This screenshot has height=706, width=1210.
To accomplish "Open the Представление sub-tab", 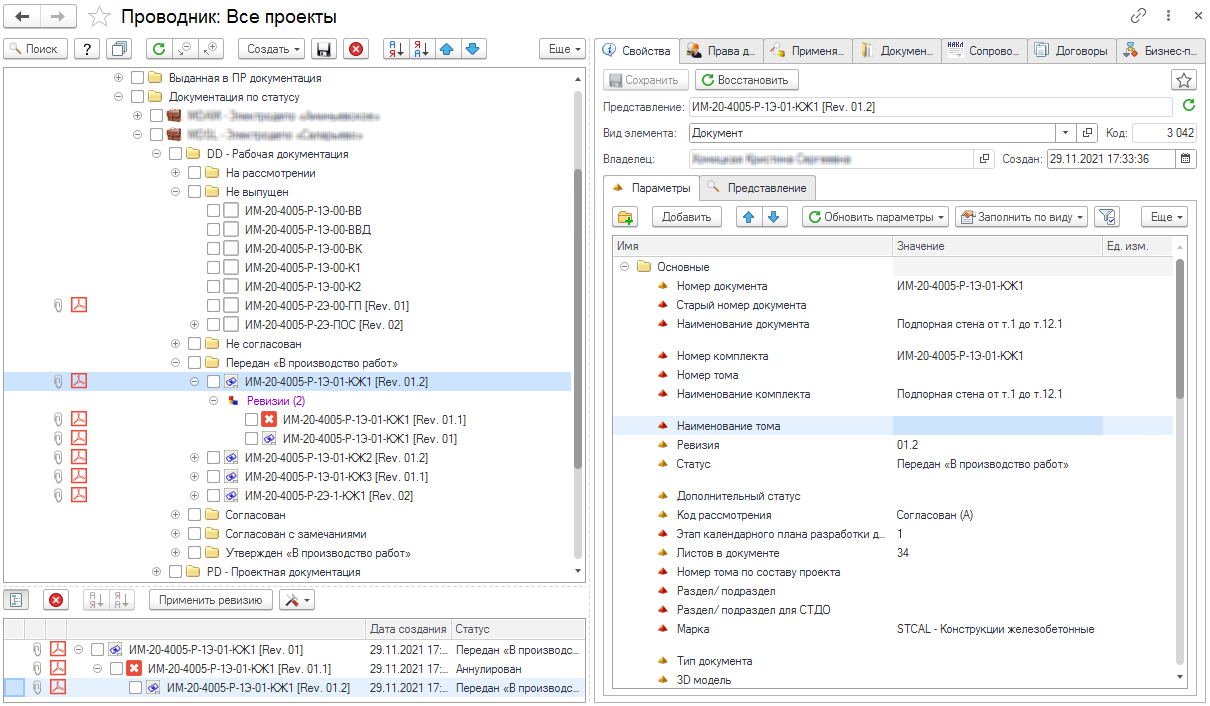I will 758,187.
